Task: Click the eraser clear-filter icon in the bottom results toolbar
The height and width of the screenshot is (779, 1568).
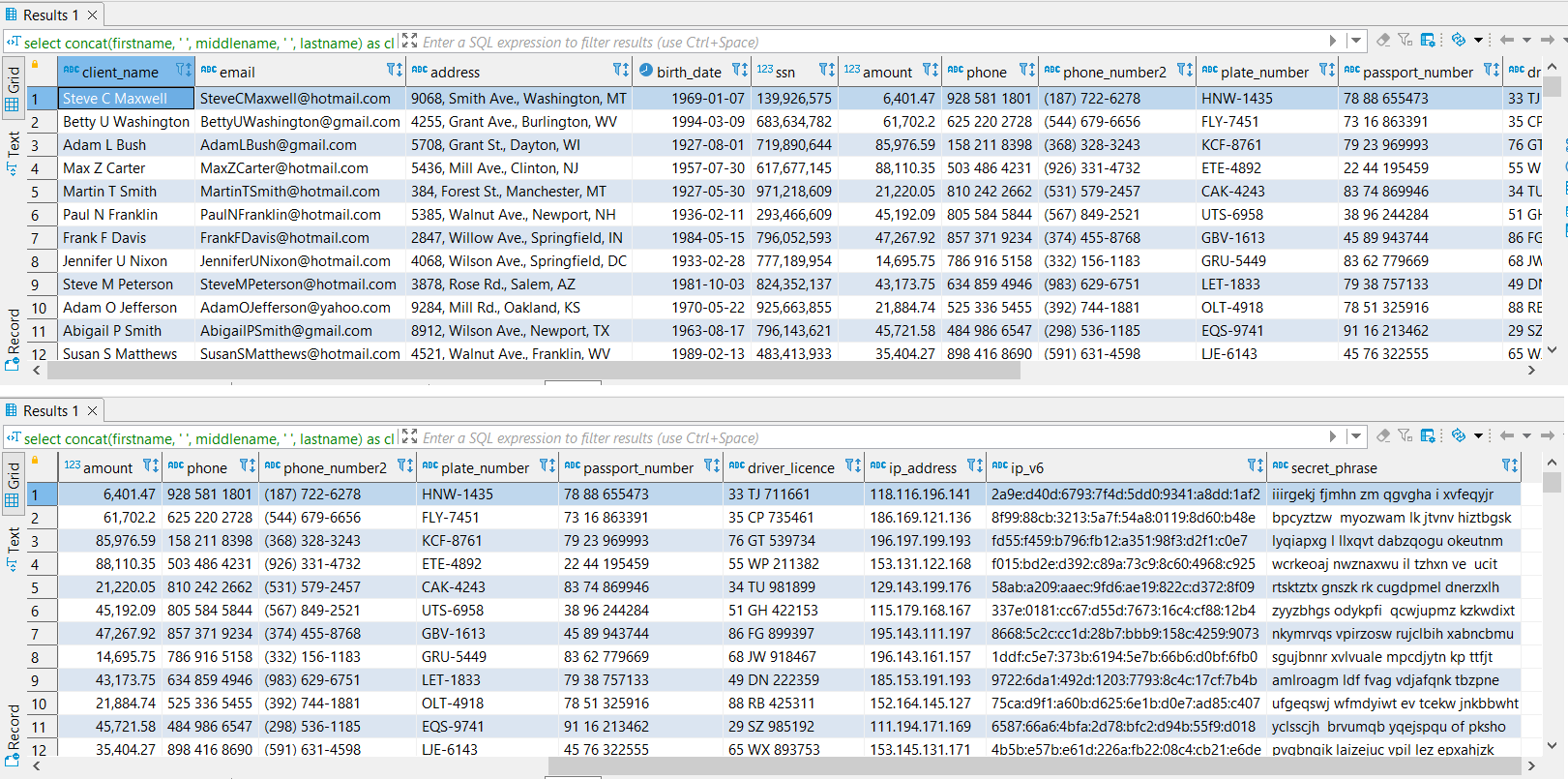Action: pyautogui.click(x=1383, y=435)
